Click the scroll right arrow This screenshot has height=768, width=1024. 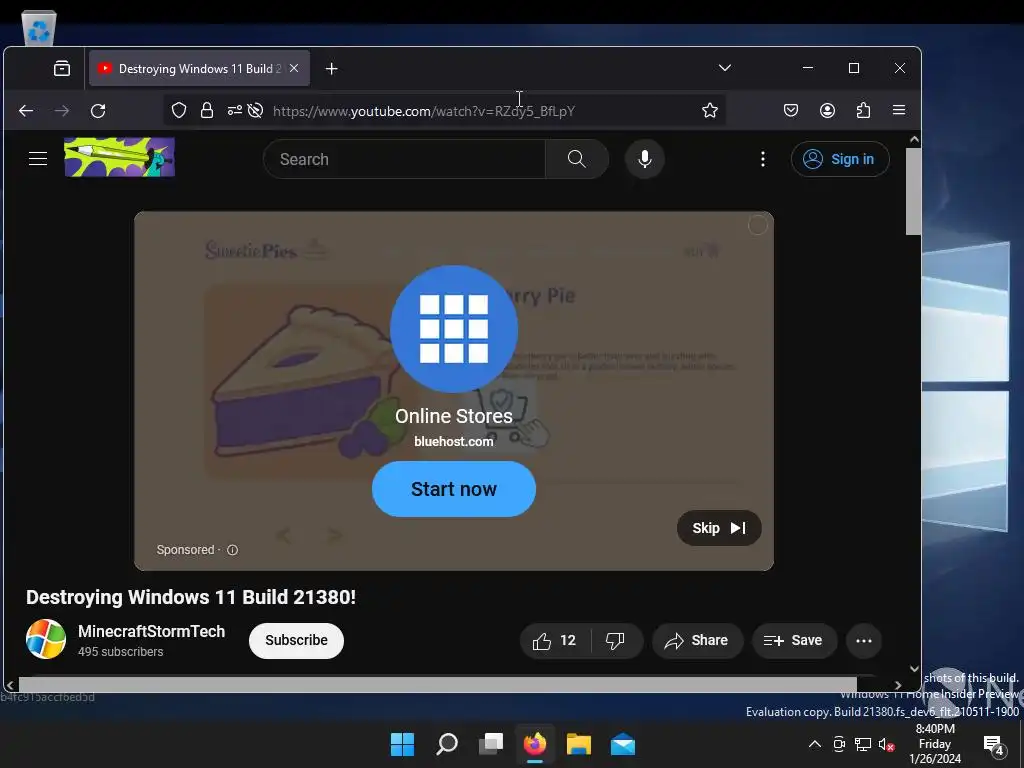point(899,685)
